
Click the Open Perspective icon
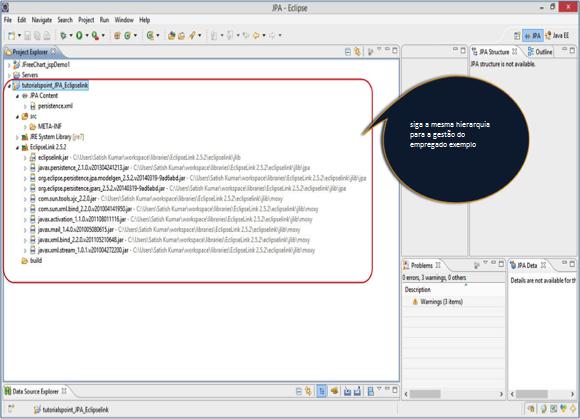(x=517, y=36)
